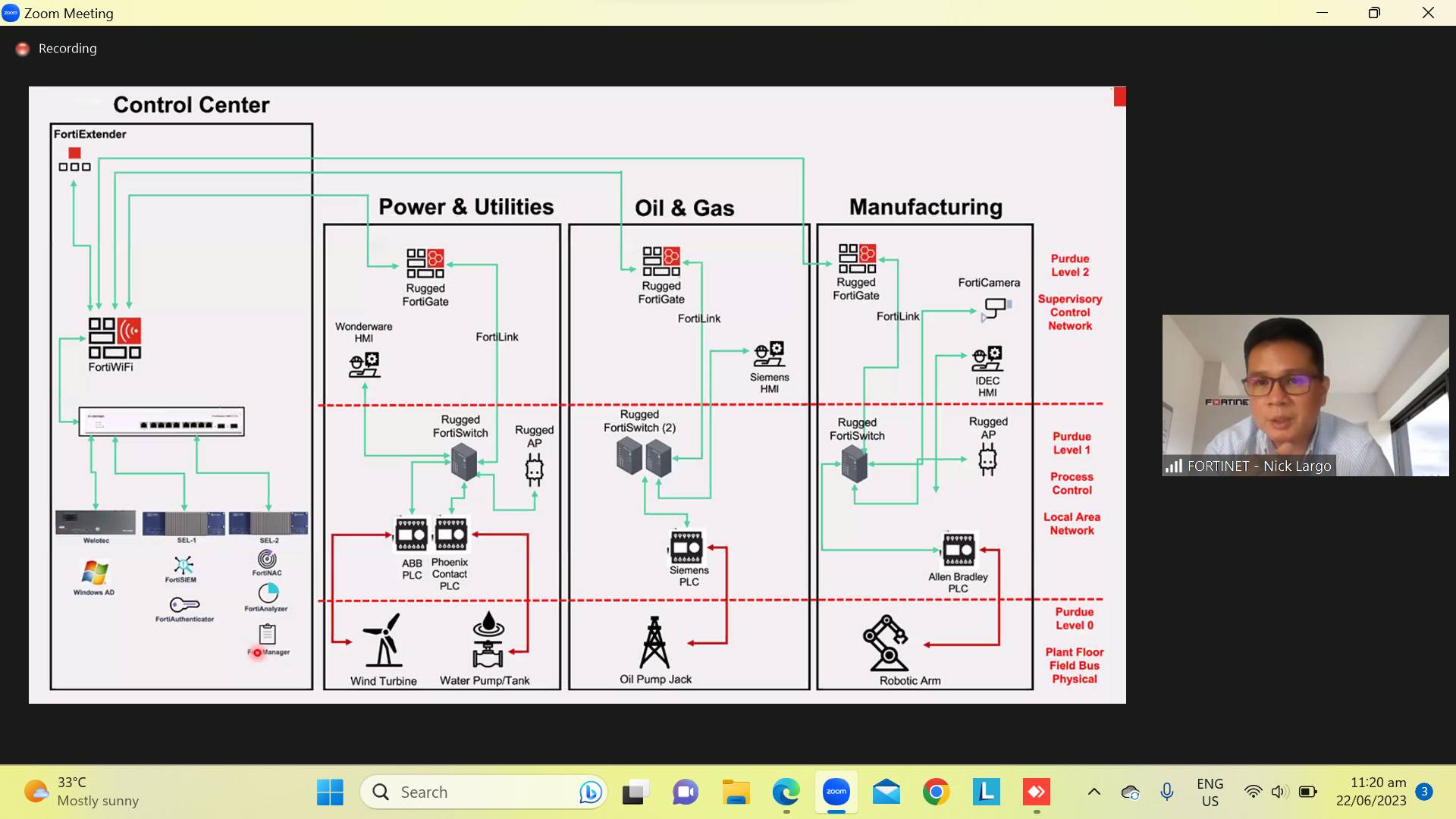Open the blue L app icon

[987, 792]
